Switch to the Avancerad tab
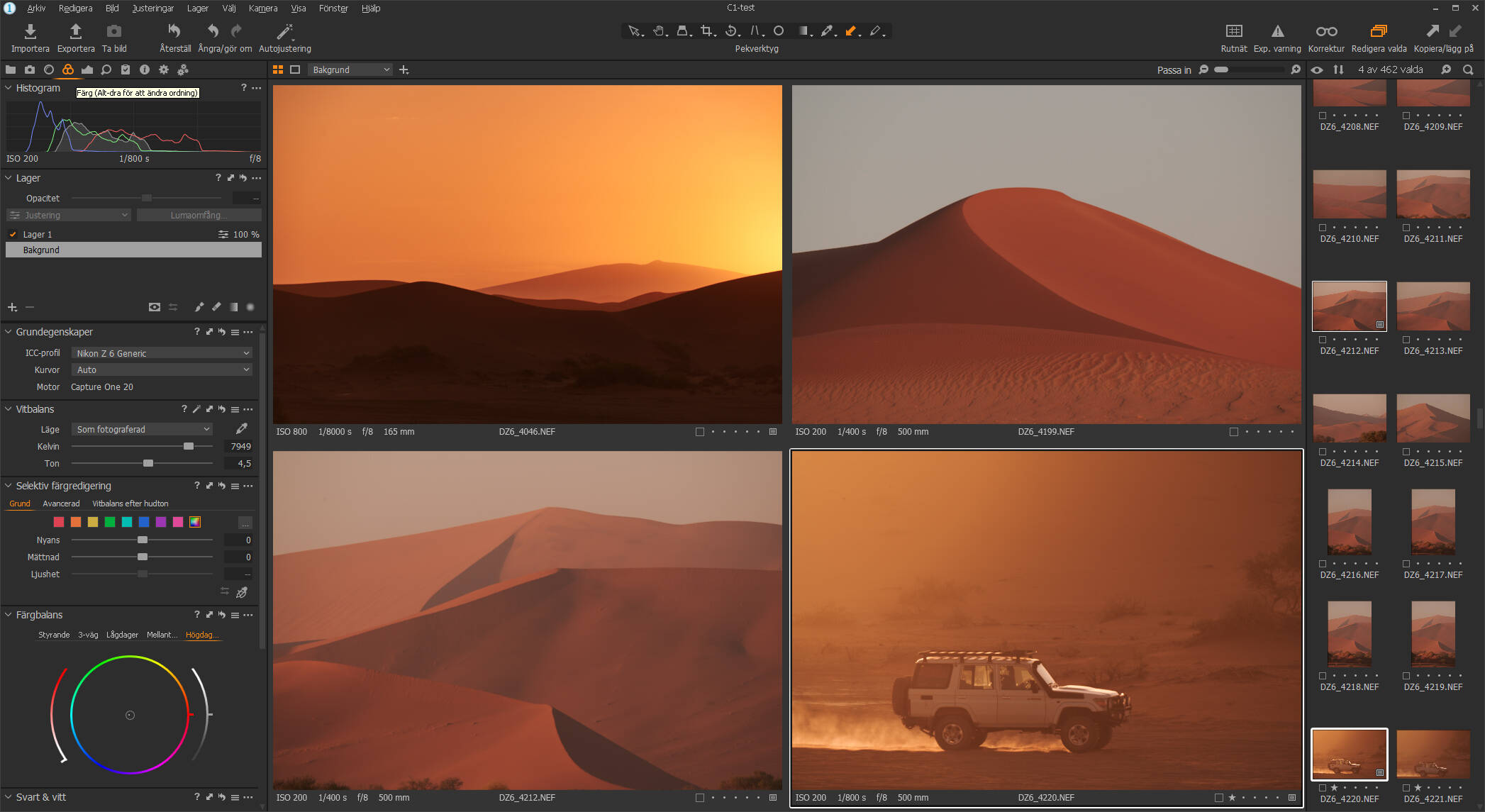1485x812 pixels. 61,504
